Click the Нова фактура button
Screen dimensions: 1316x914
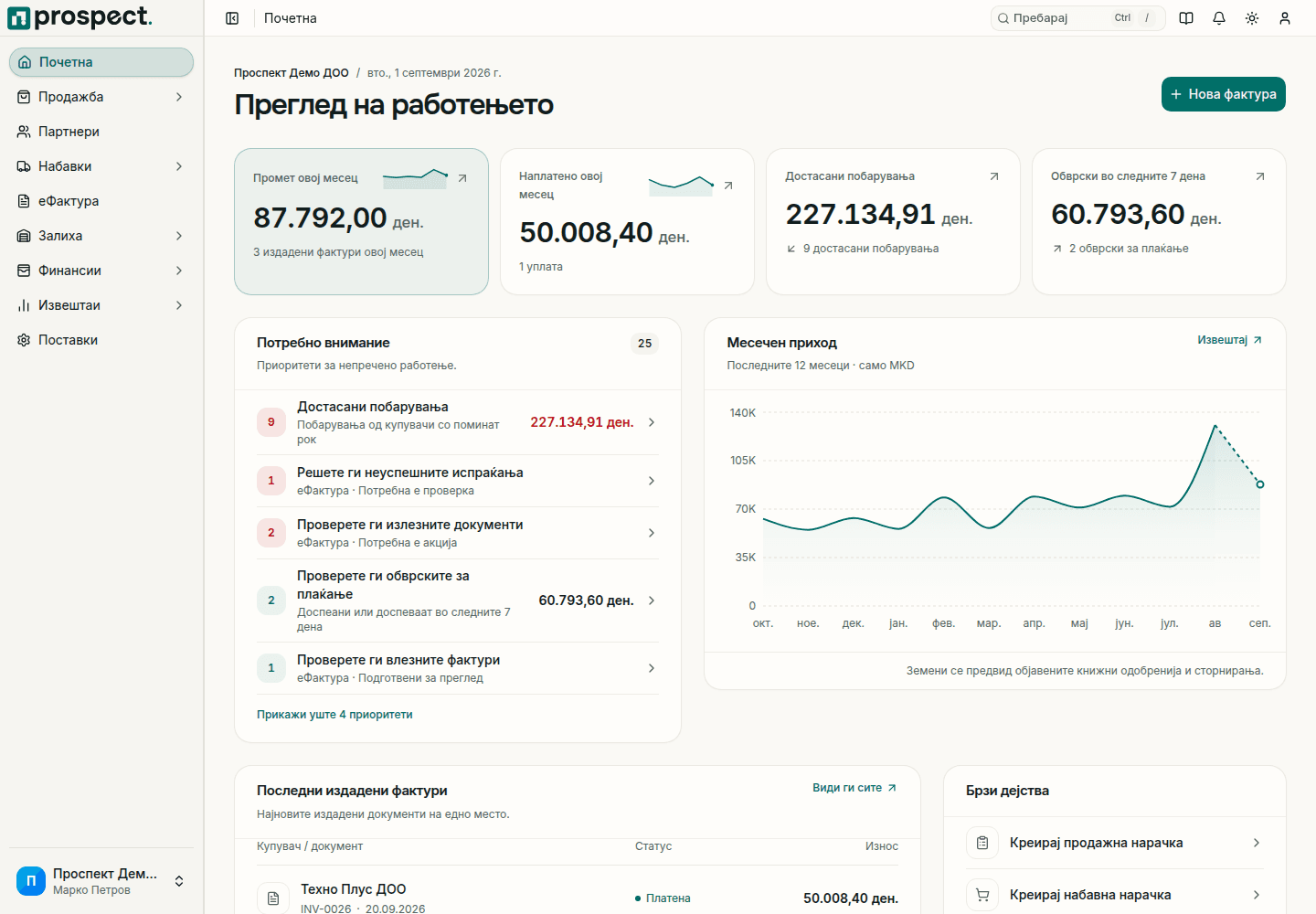click(1223, 94)
